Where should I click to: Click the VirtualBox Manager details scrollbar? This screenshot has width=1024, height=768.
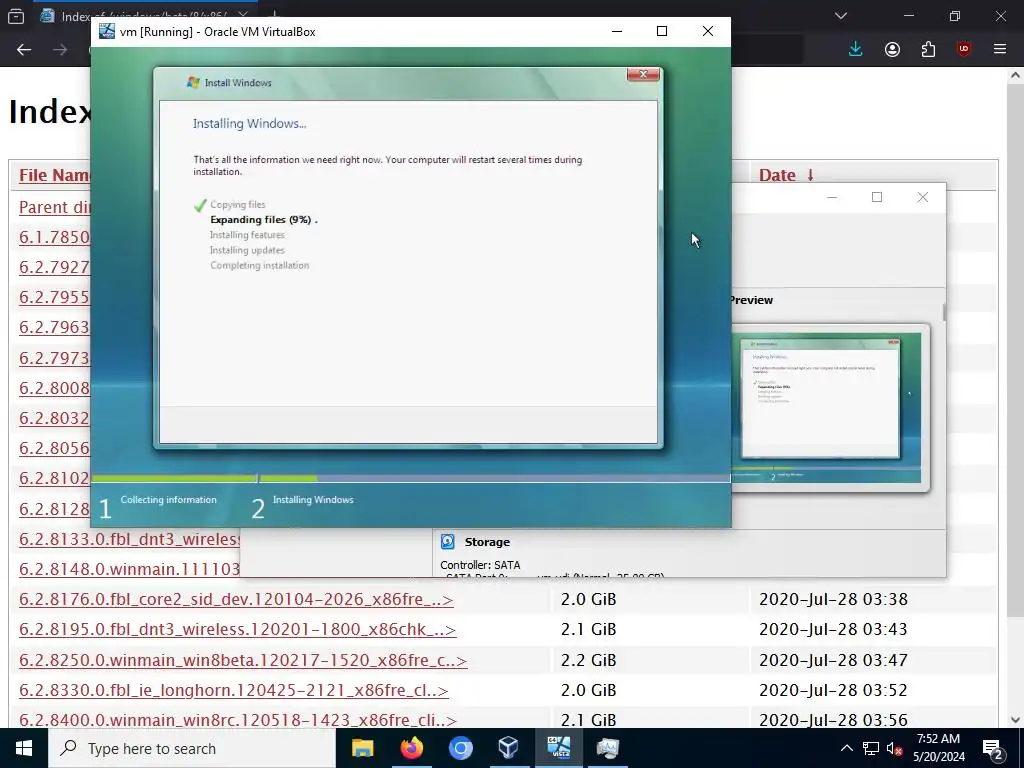pos(944,312)
